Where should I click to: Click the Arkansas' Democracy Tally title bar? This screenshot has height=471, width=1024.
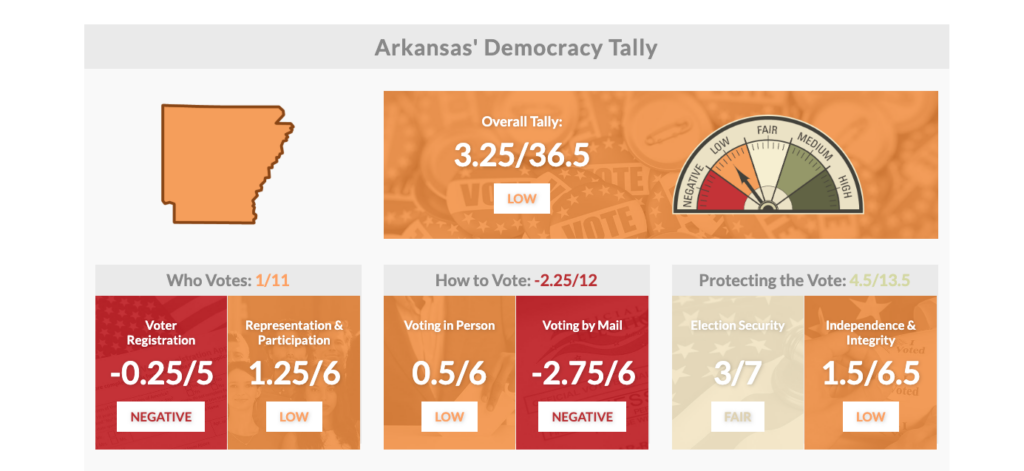coord(516,47)
